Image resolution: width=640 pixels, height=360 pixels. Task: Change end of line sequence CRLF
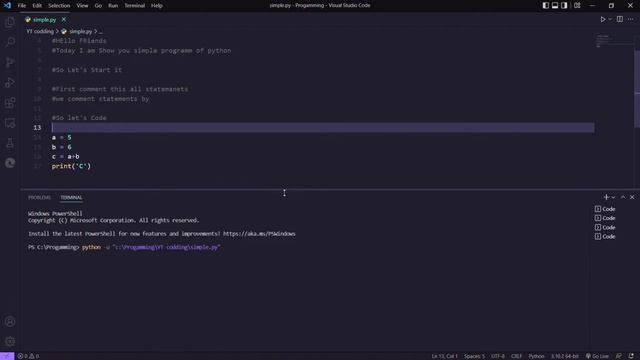[x=516, y=356]
